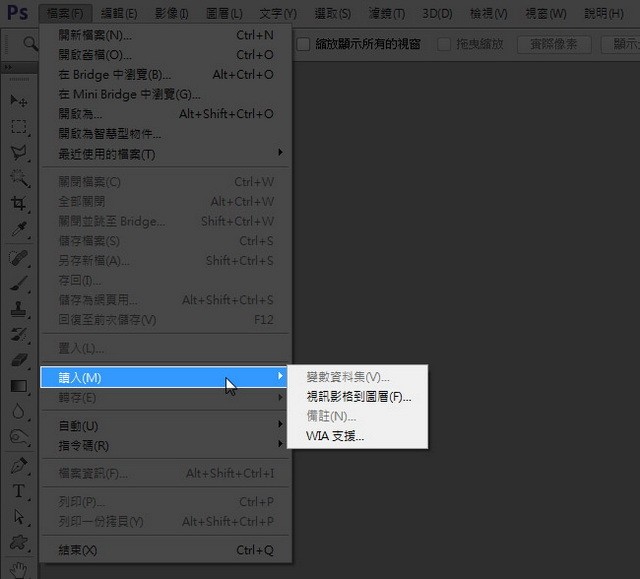
Task: Open the 選取(S) menu
Action: pos(333,14)
